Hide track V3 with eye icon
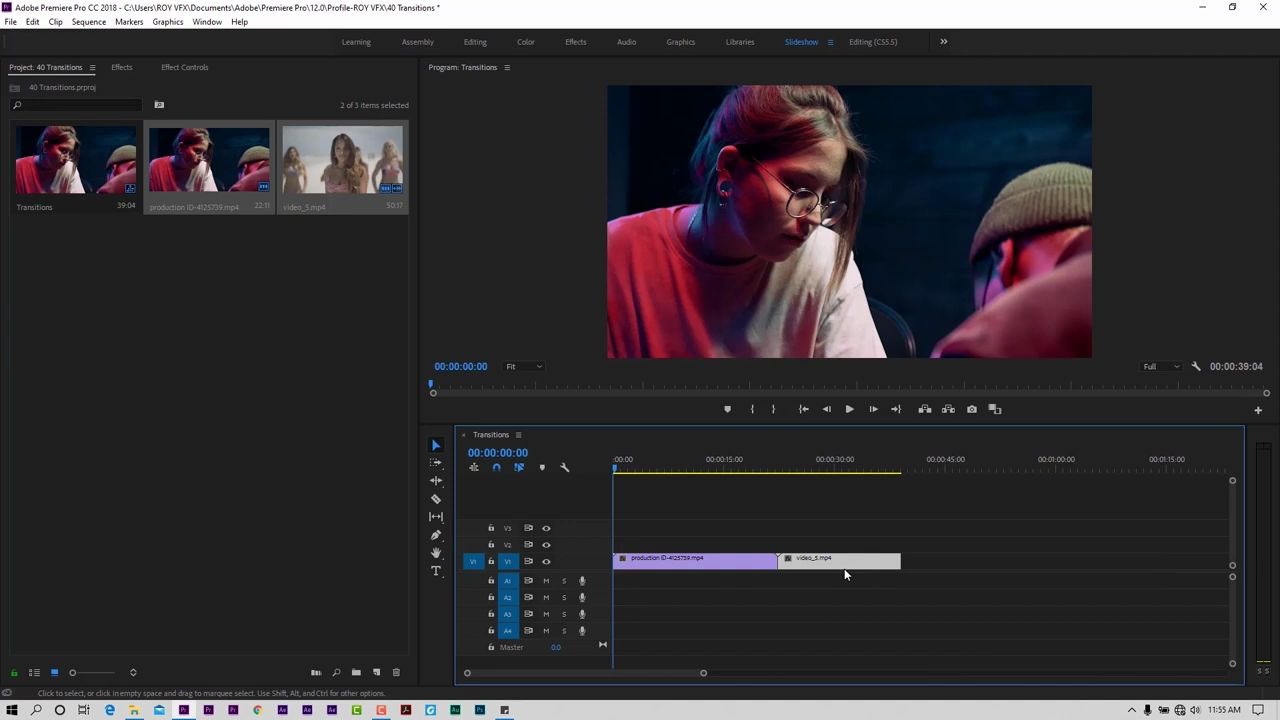The image size is (1280, 720). point(546,528)
